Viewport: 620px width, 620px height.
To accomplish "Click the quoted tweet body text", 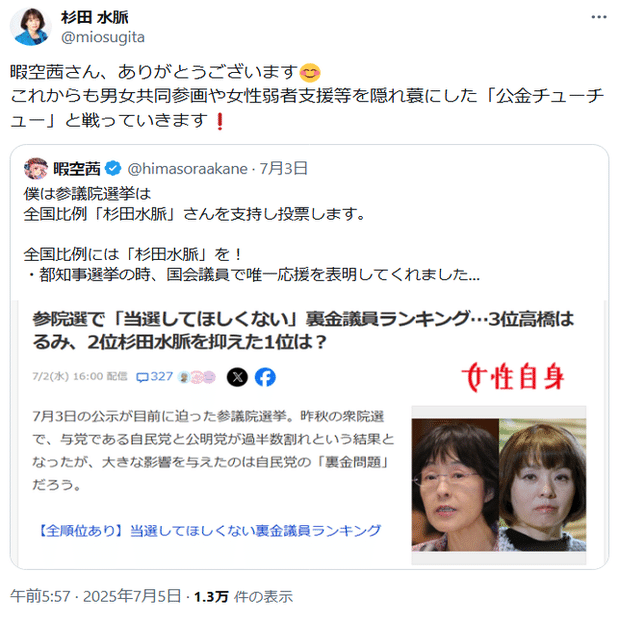I will [x=251, y=234].
